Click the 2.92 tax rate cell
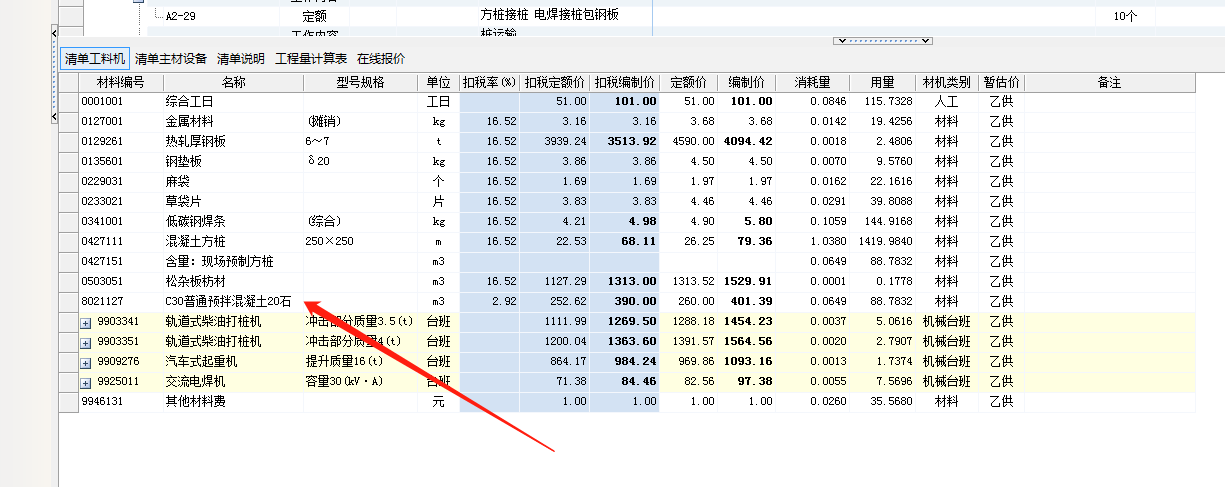 (489, 301)
